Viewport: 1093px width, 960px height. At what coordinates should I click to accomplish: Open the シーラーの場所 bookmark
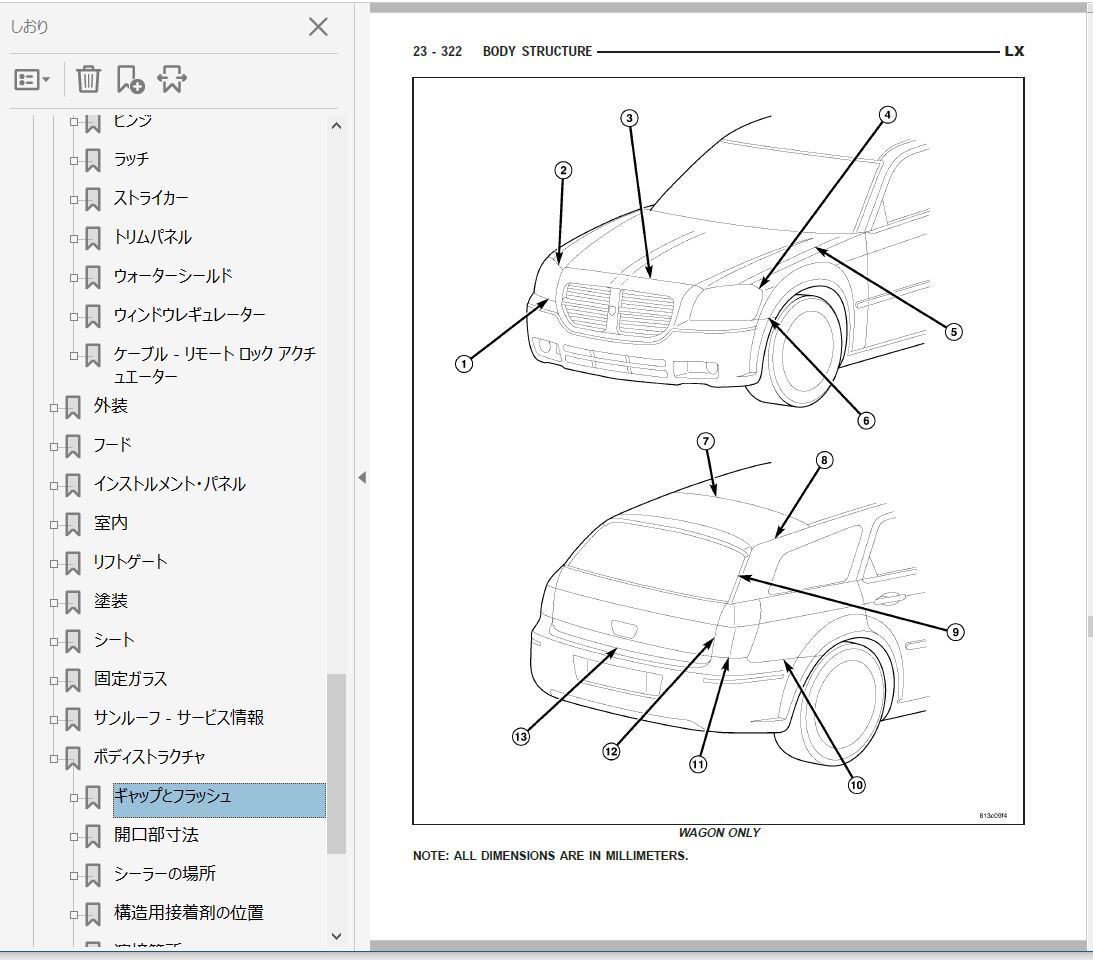coord(165,874)
